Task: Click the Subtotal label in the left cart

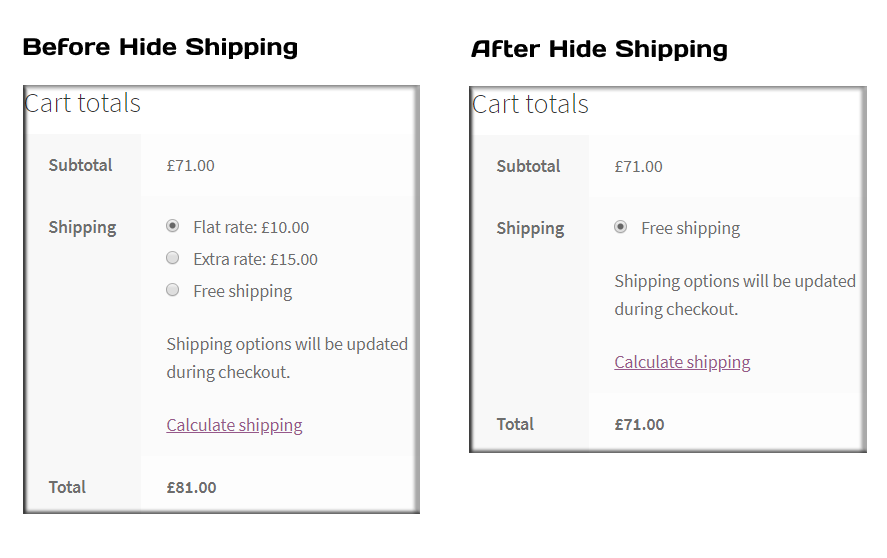Action: point(80,165)
